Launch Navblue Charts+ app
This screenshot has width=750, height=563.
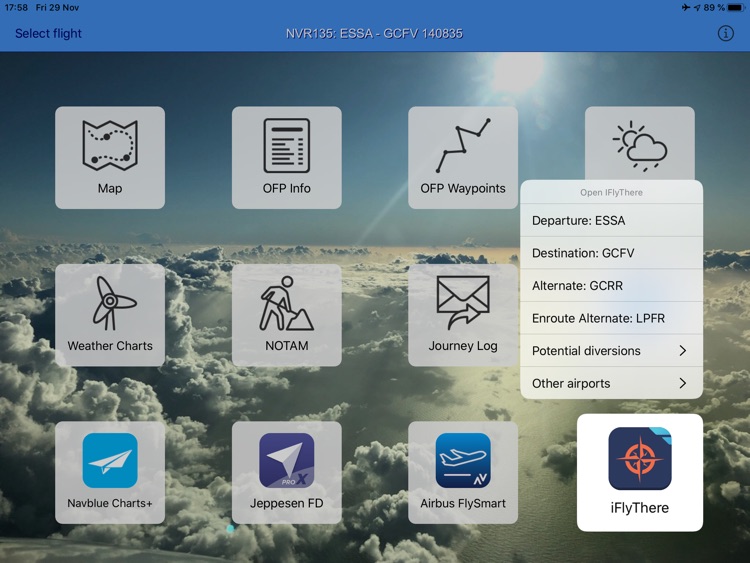pos(110,472)
